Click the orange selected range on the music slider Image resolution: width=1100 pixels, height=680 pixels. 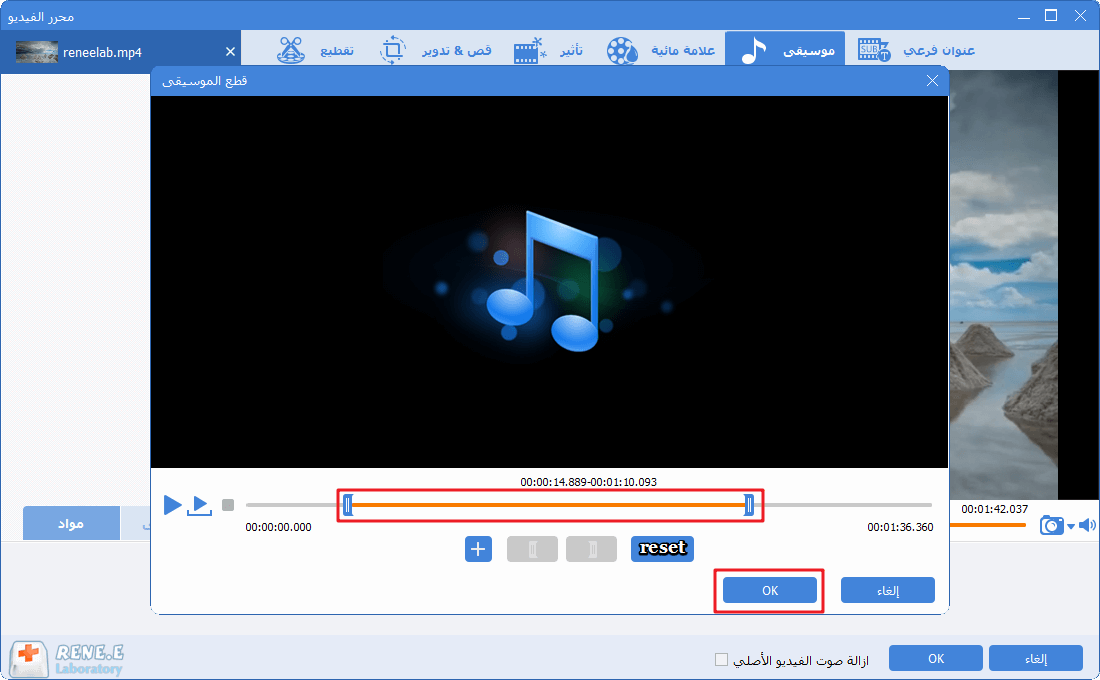coord(549,505)
